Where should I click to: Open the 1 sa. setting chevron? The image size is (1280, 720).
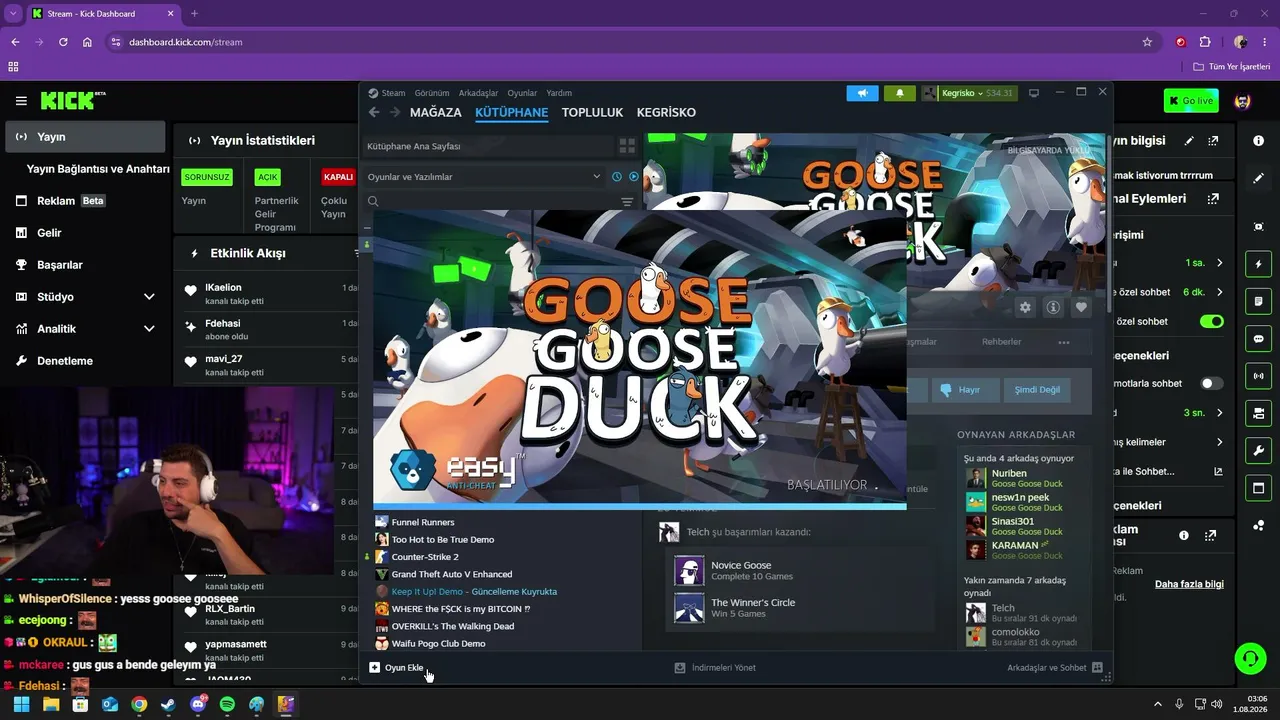(x=1219, y=263)
